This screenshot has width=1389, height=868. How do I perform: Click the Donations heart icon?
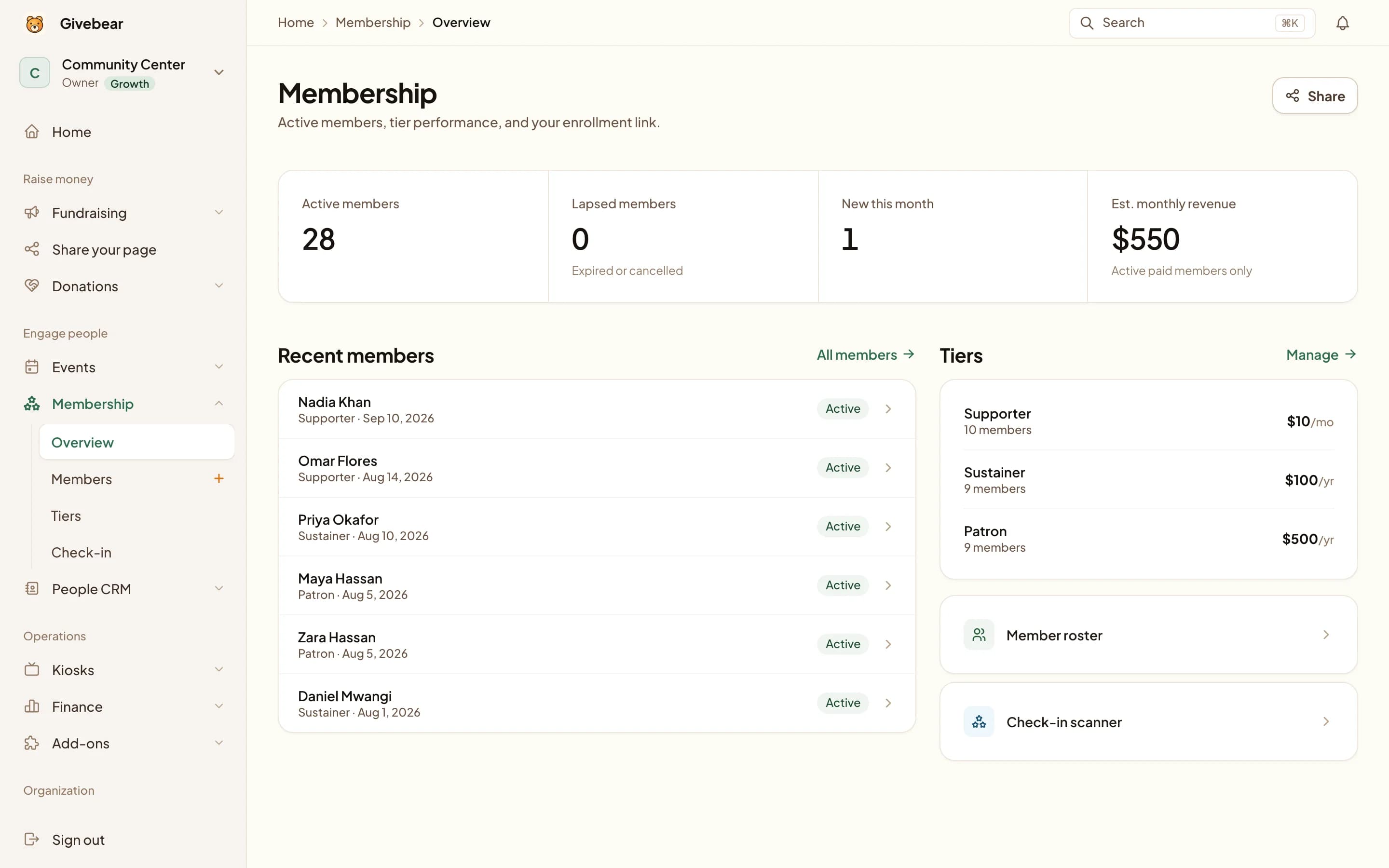(31, 286)
